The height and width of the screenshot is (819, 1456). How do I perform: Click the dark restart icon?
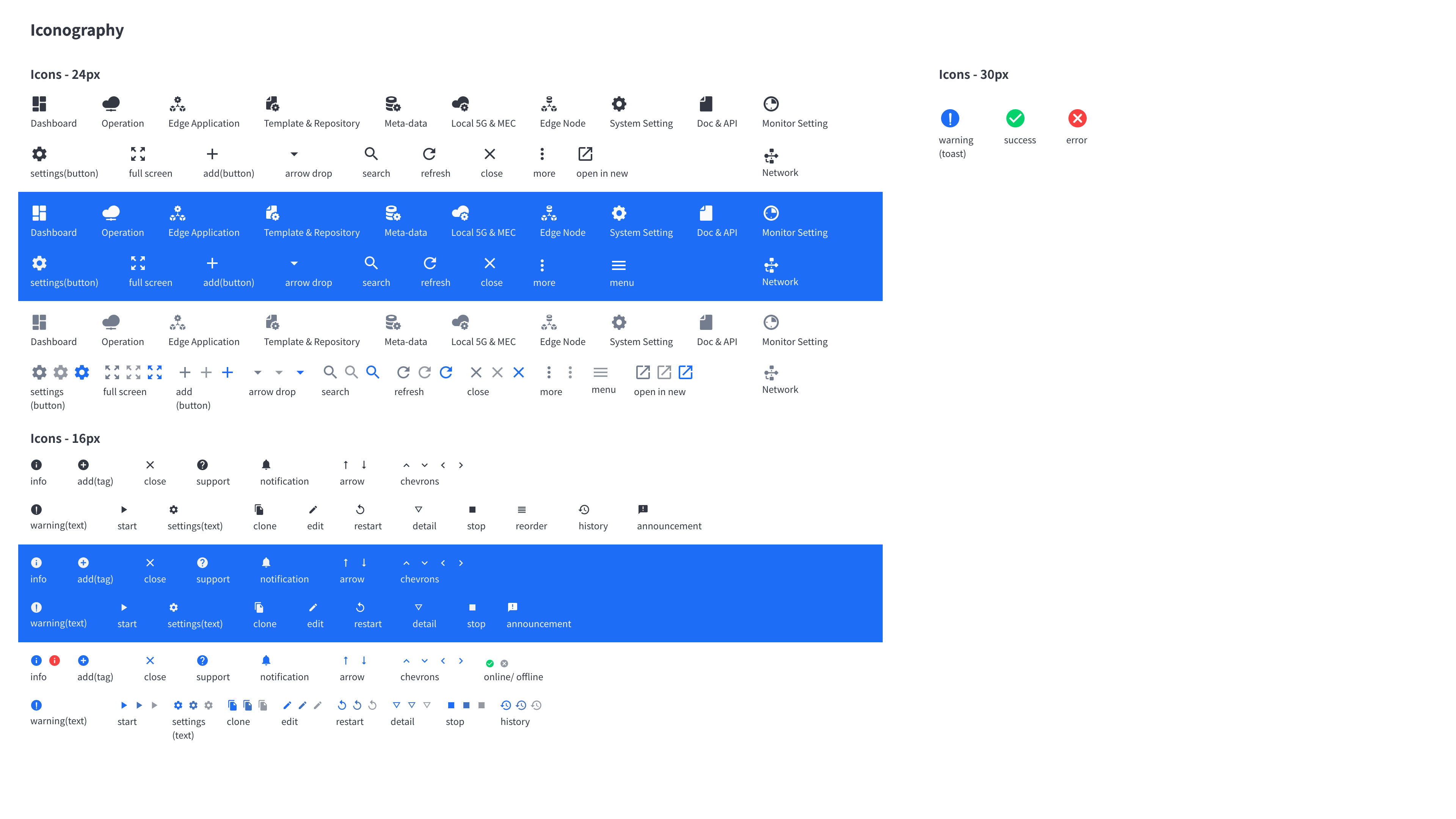coord(360,510)
